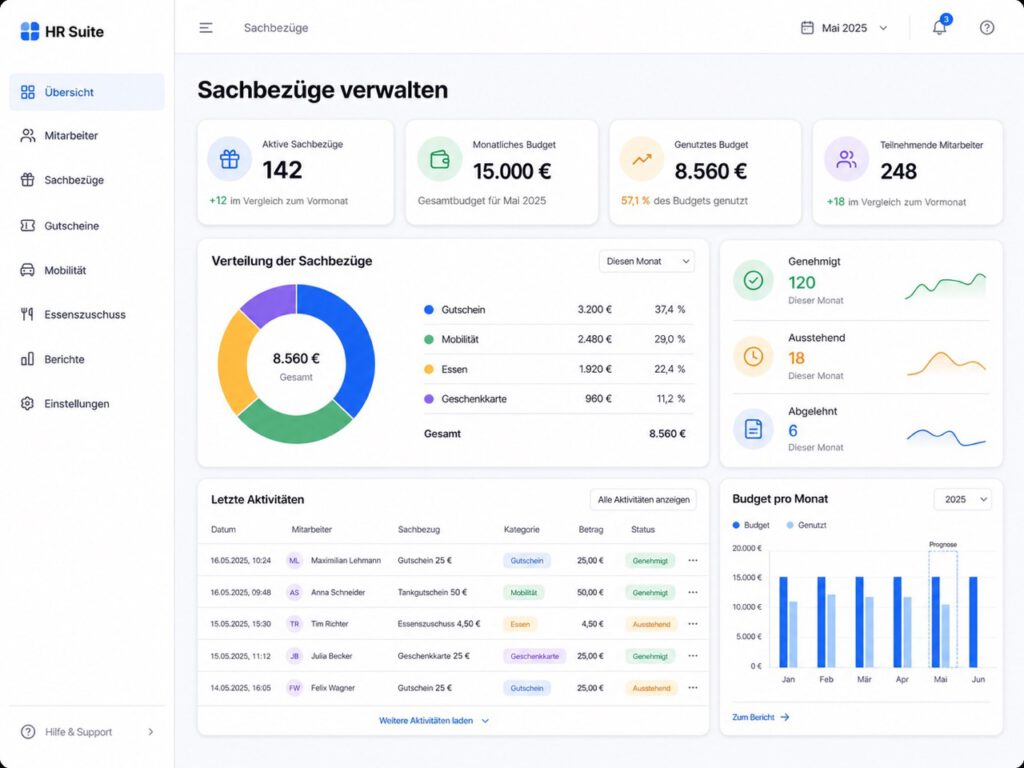Click the document icon beside Abgelehnt
The image size is (1024, 768).
754,429
